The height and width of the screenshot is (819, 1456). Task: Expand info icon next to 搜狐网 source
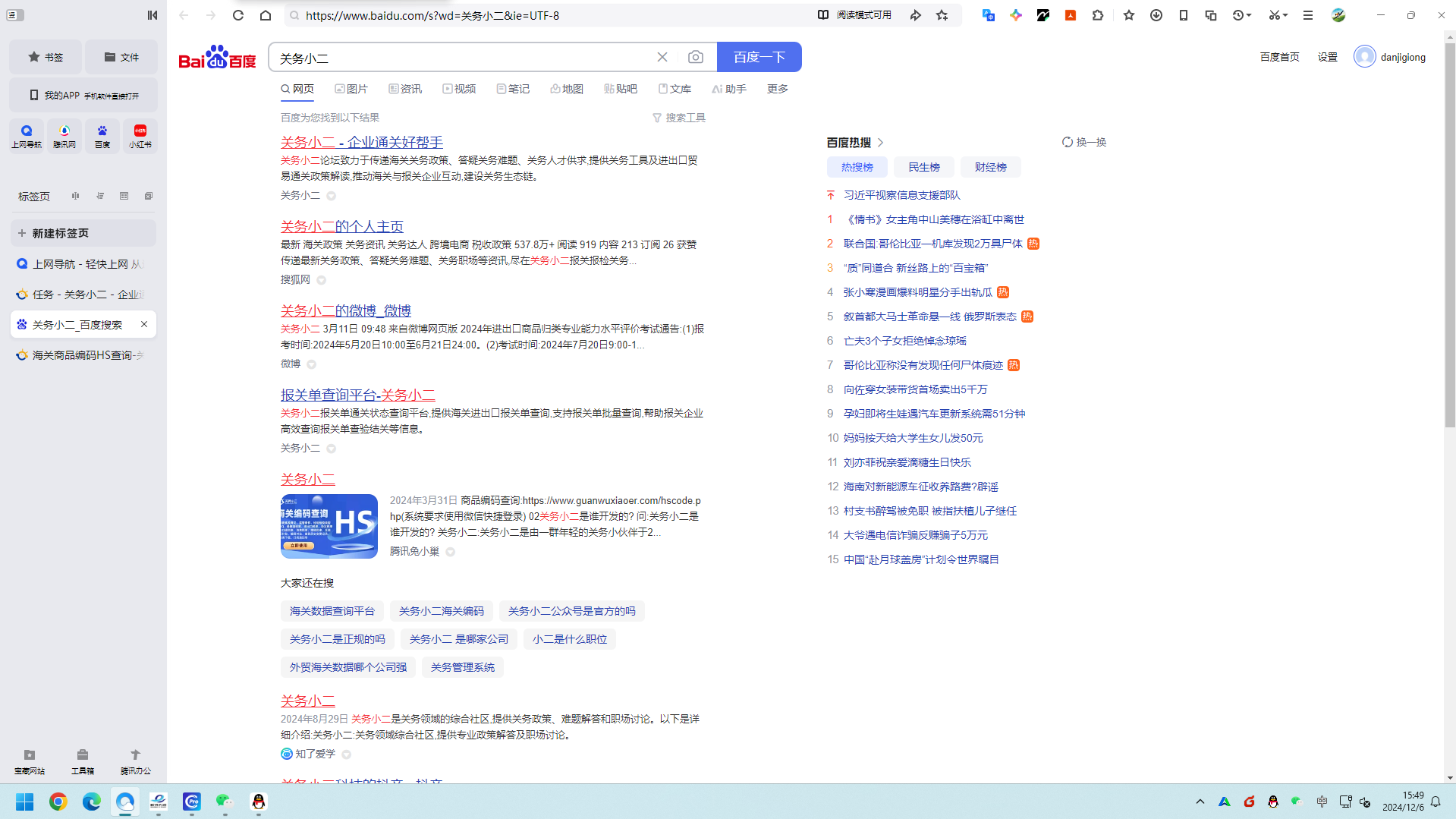[x=322, y=280]
